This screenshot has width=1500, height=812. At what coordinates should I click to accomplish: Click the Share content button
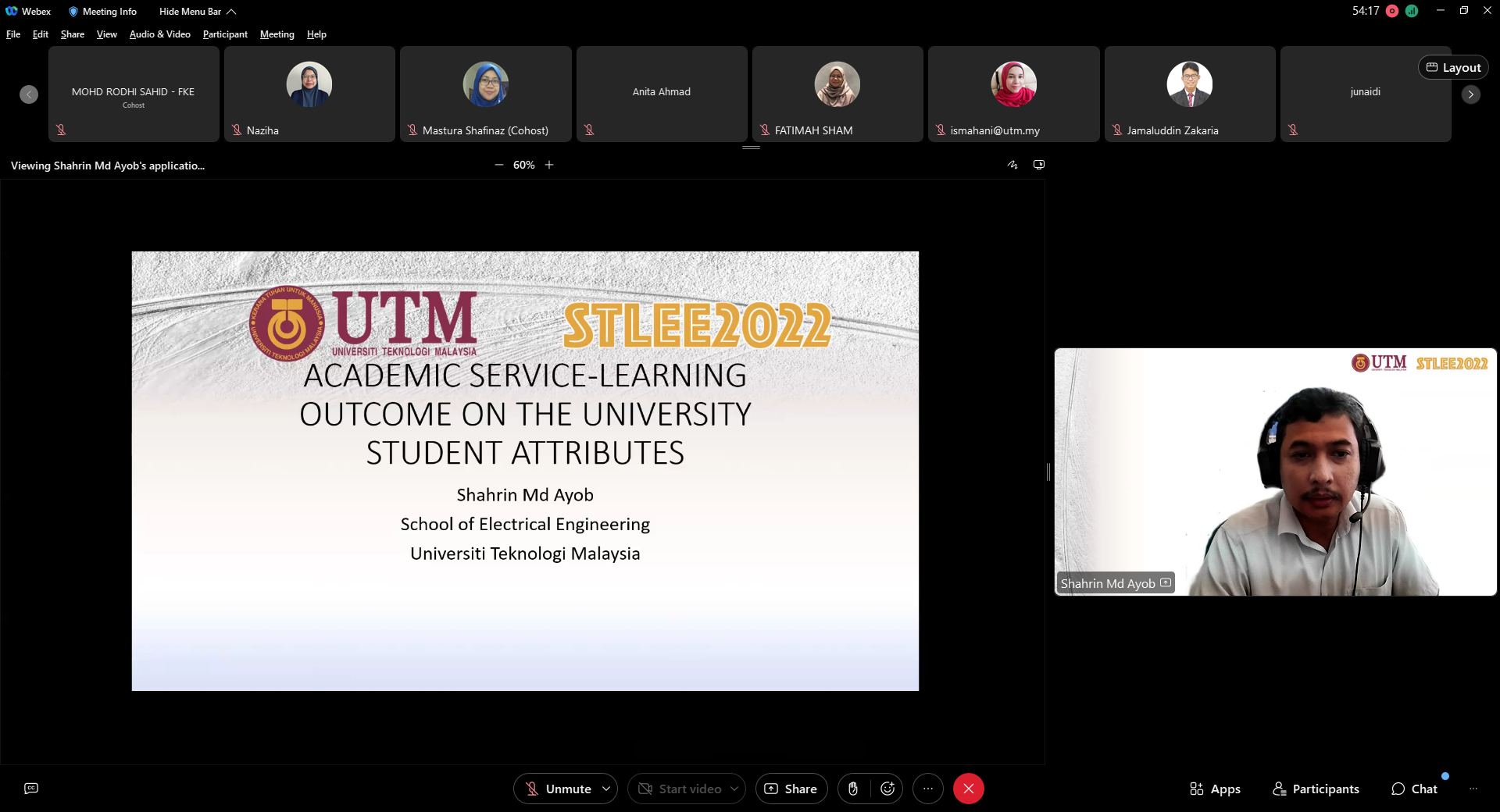click(x=791, y=789)
